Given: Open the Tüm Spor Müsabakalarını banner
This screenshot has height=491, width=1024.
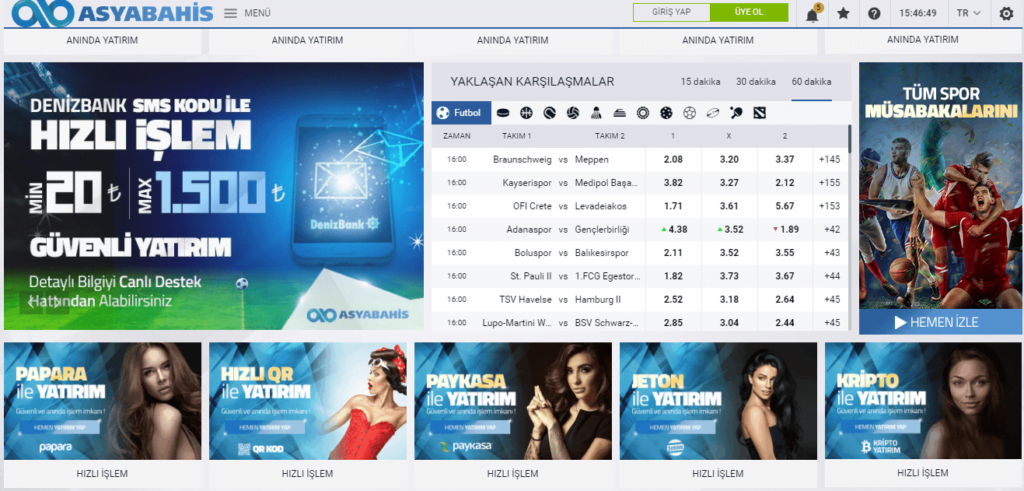Looking at the screenshot, I should coord(940,186).
